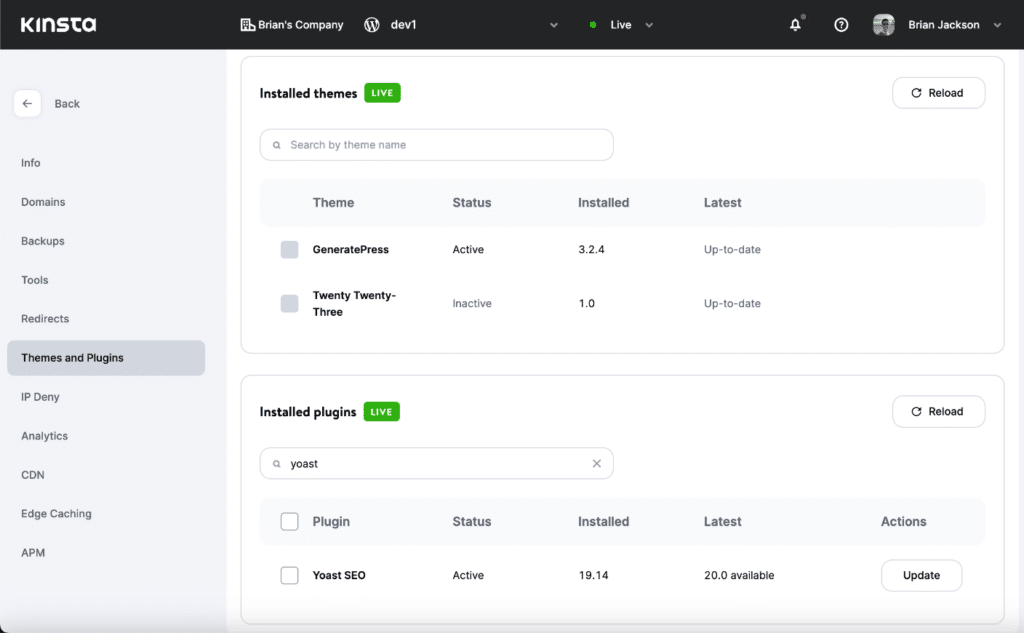Click Brian's Company name

300,25
